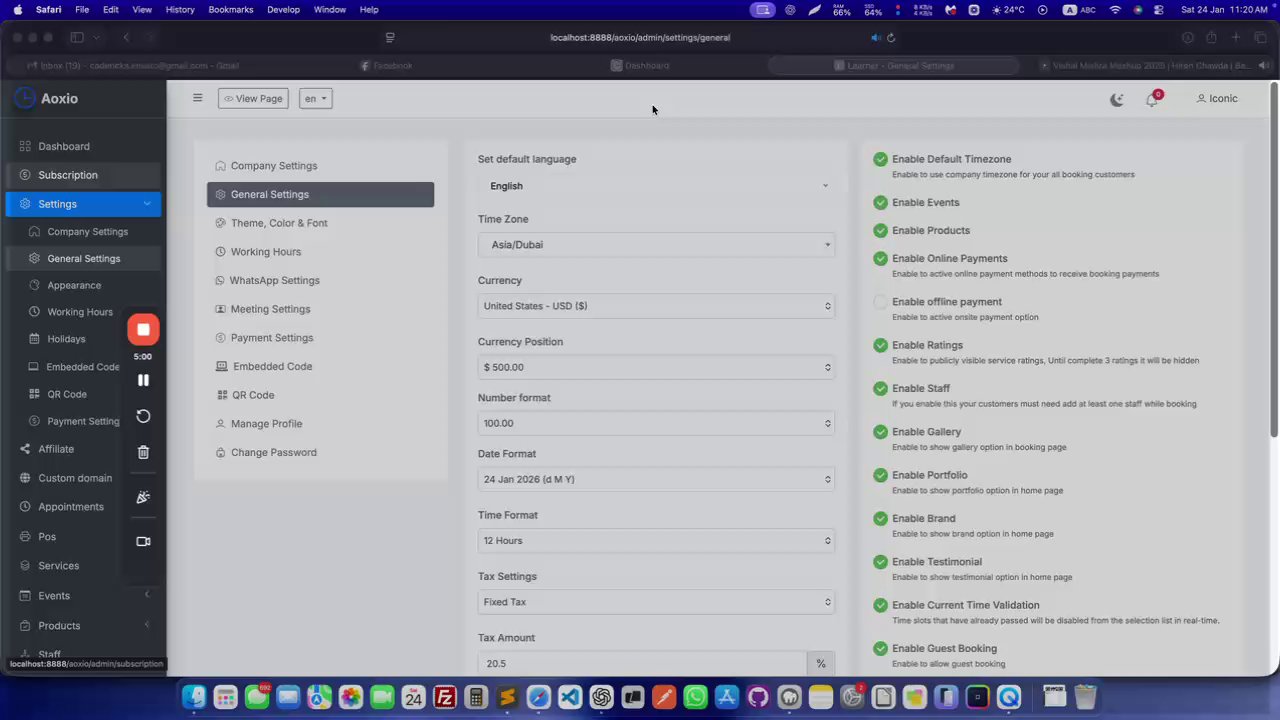
Task: Open the default language dropdown
Action: coord(657,186)
